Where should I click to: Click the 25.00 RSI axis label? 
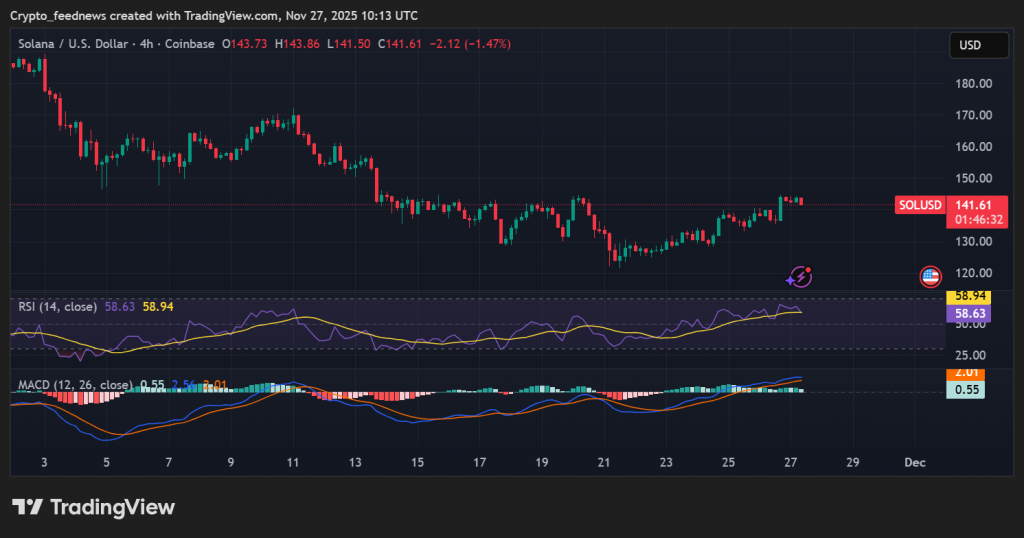970,356
